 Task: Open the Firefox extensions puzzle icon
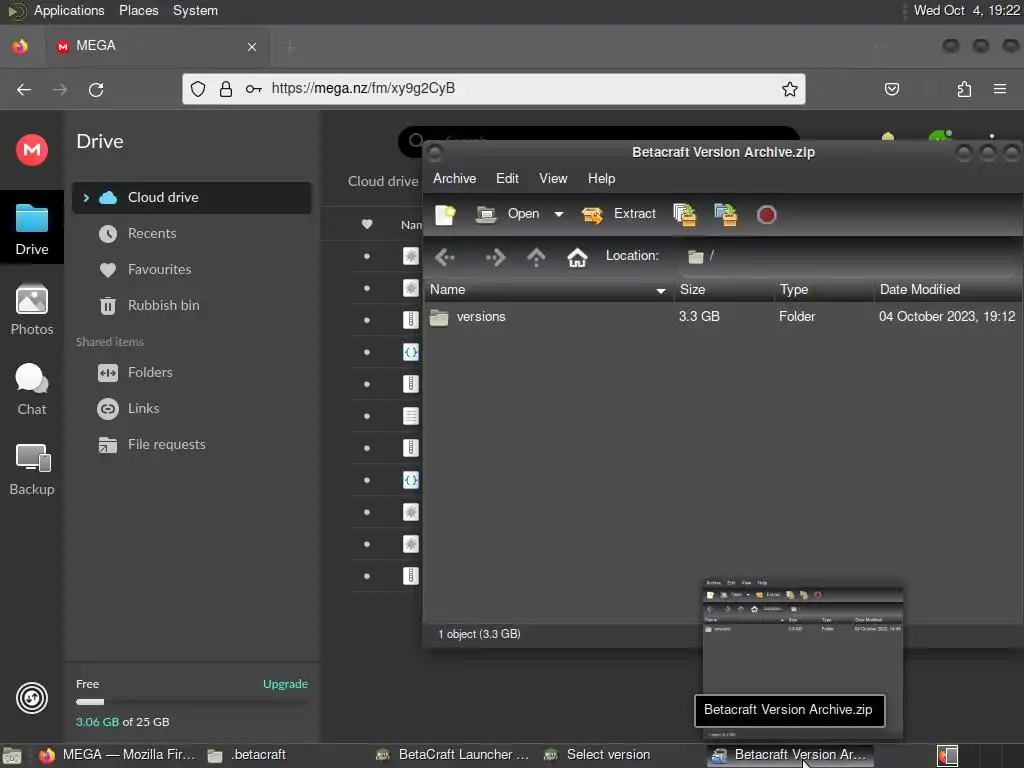point(964,89)
